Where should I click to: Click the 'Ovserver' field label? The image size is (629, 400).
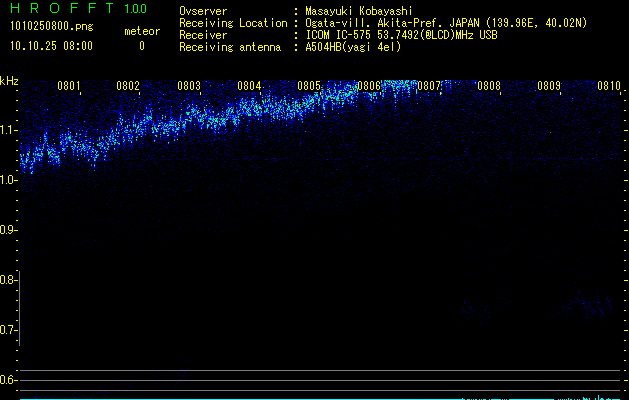(x=203, y=11)
